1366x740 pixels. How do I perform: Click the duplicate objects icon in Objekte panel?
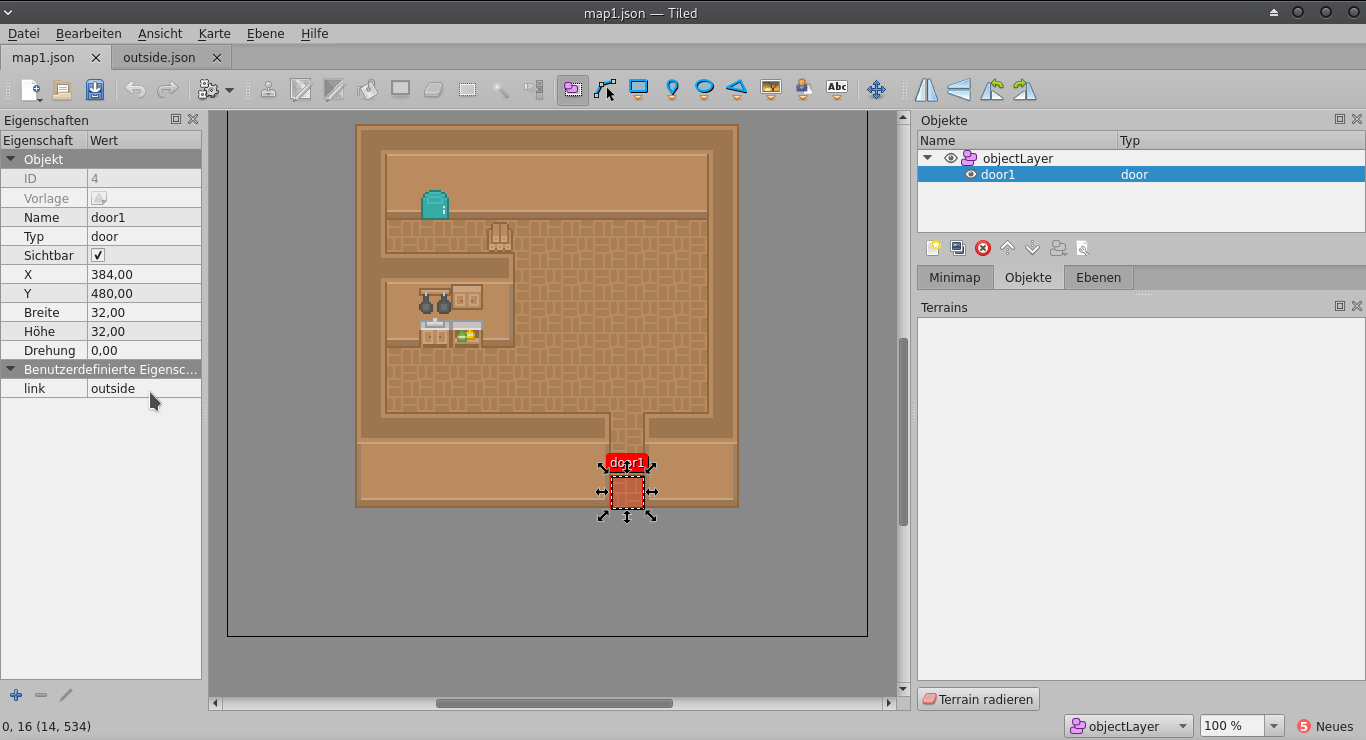[958, 248]
